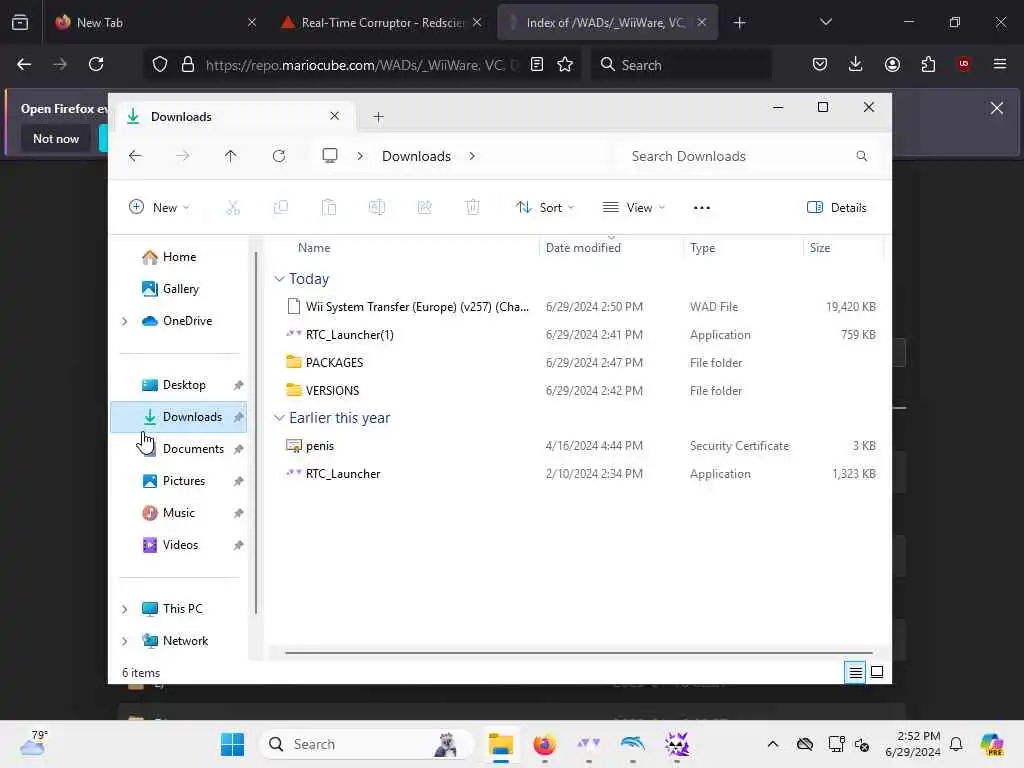The image size is (1024, 768).
Task: Open Documents in navigation pane
Action: click(x=179, y=449)
